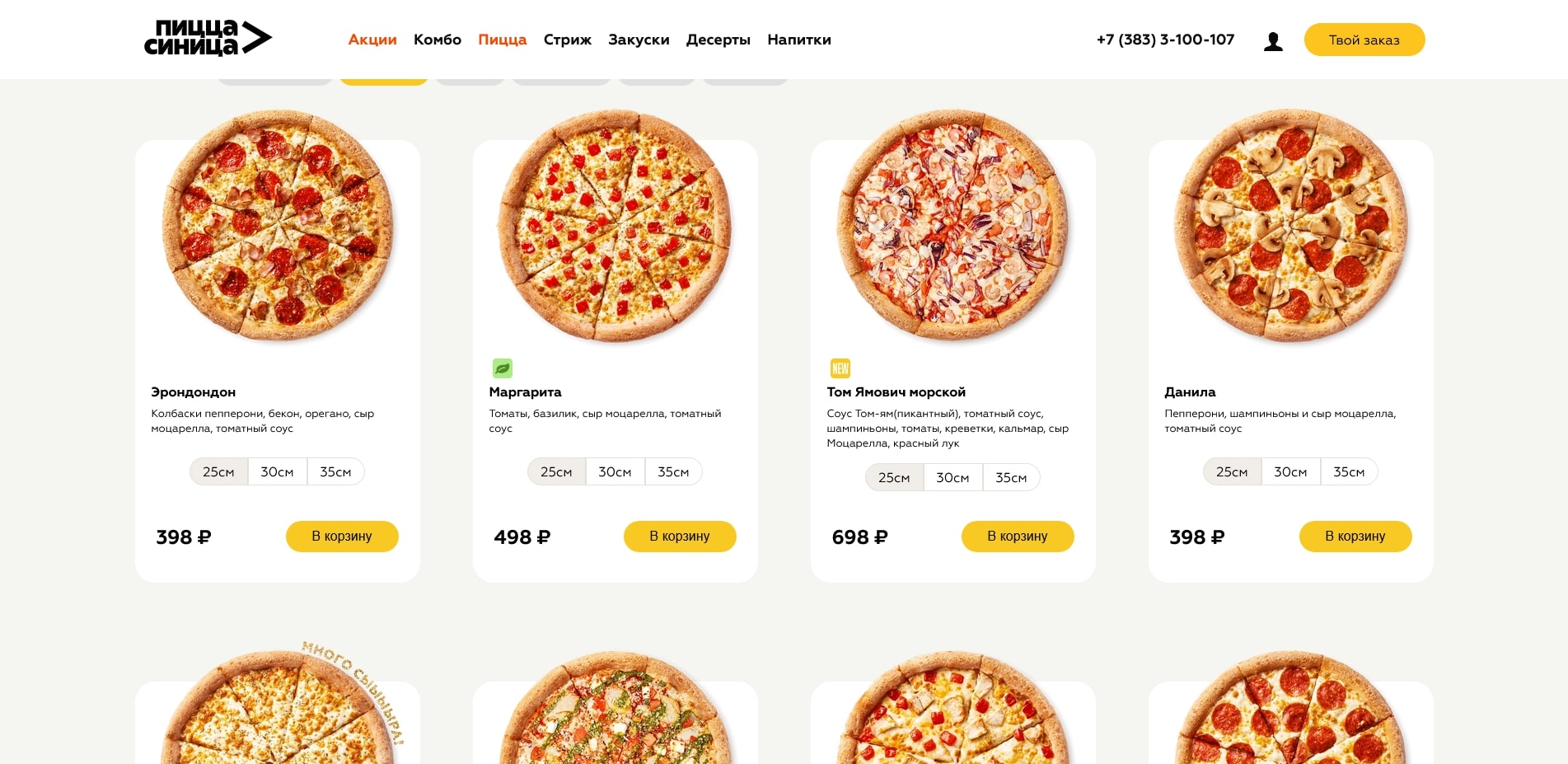Viewport: 1568px width, 764px height.
Task: Select 30см size for Том Ямович морской
Action: (953, 478)
